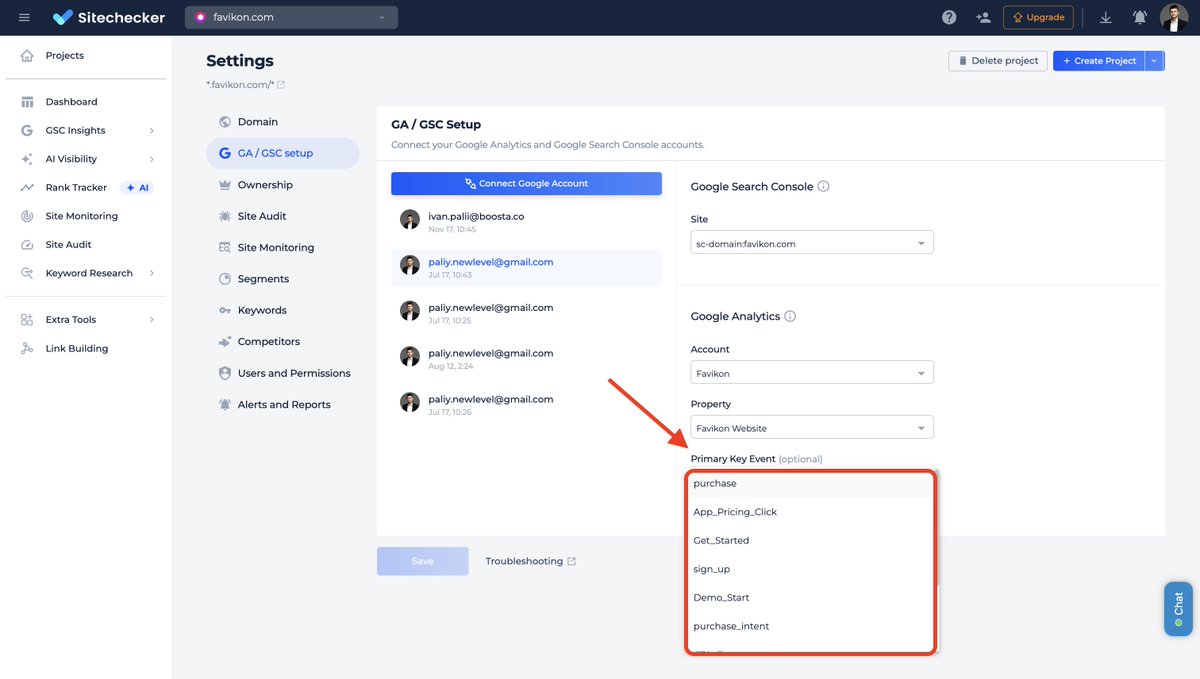1200x679 pixels.
Task: Go to Site Monitoring in settings menu
Action: pos(283,247)
